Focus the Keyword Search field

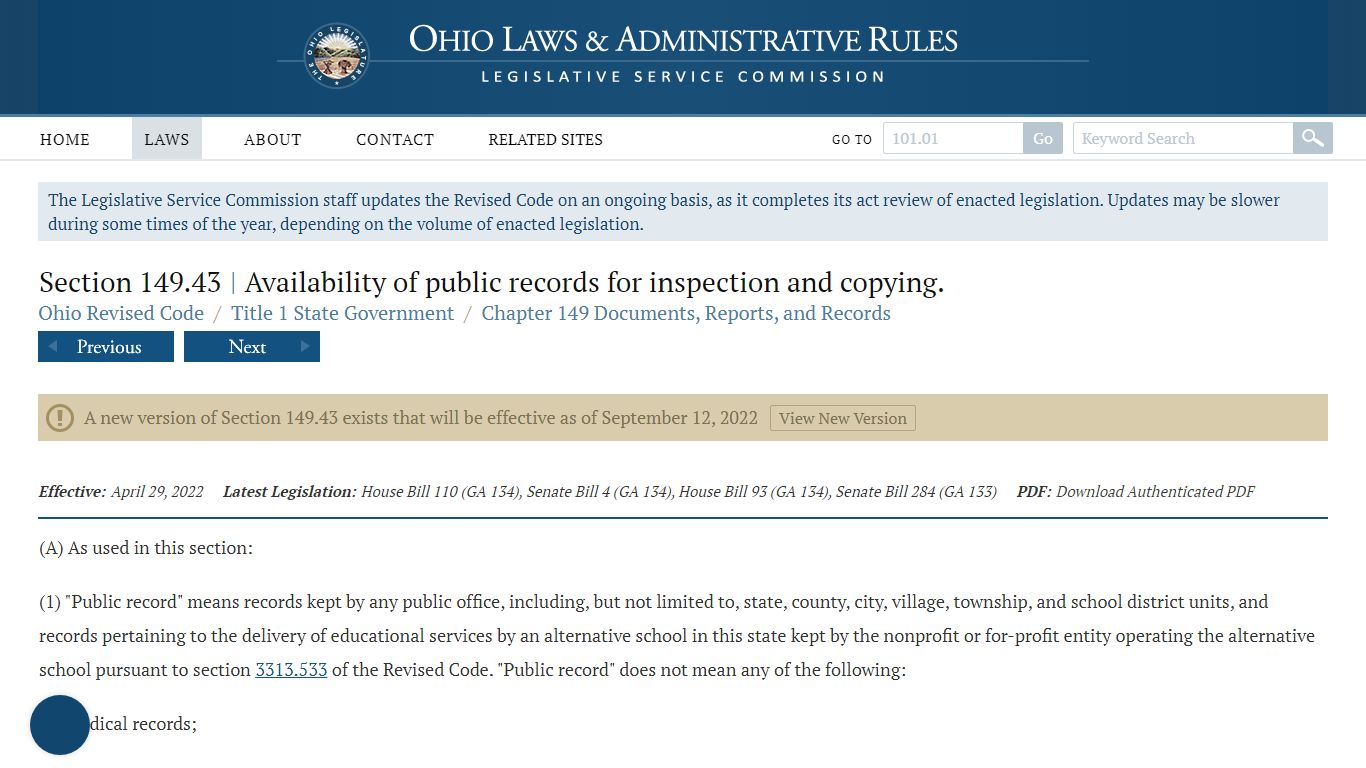click(1183, 138)
